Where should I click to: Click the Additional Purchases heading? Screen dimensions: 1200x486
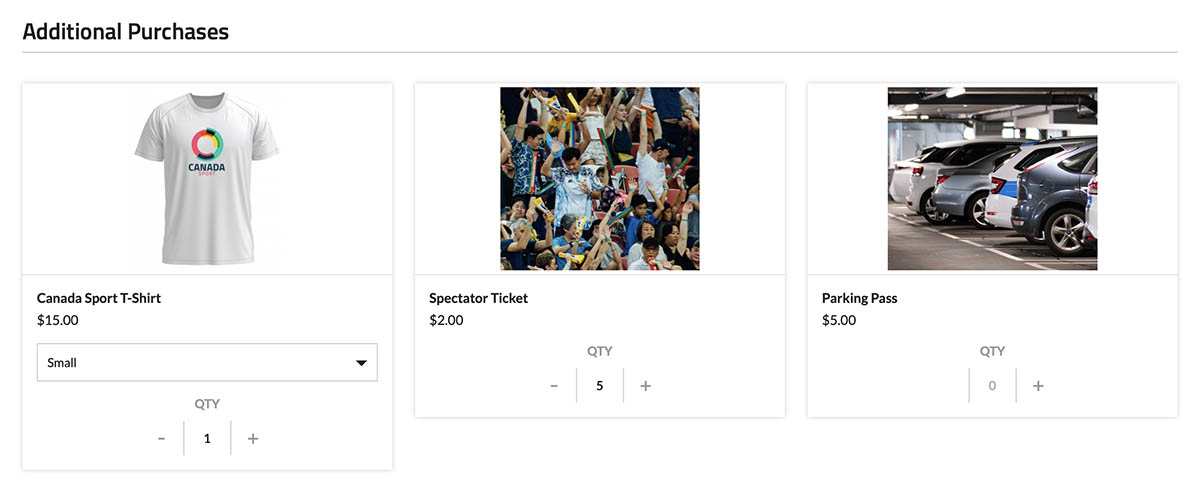(126, 32)
